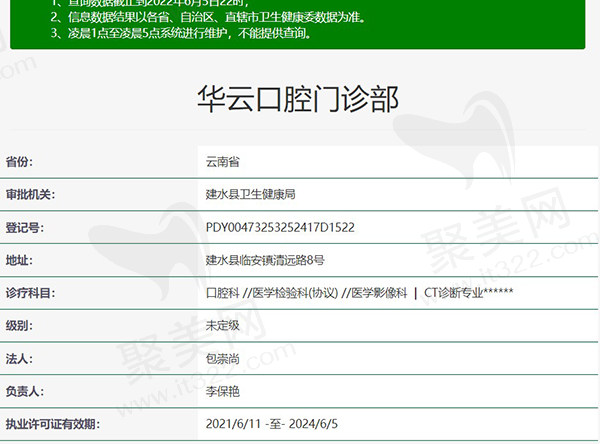Click validity period 2021/6/11 -至- 2024/6/5
The width and height of the screenshot is (600, 444).
click(272, 424)
